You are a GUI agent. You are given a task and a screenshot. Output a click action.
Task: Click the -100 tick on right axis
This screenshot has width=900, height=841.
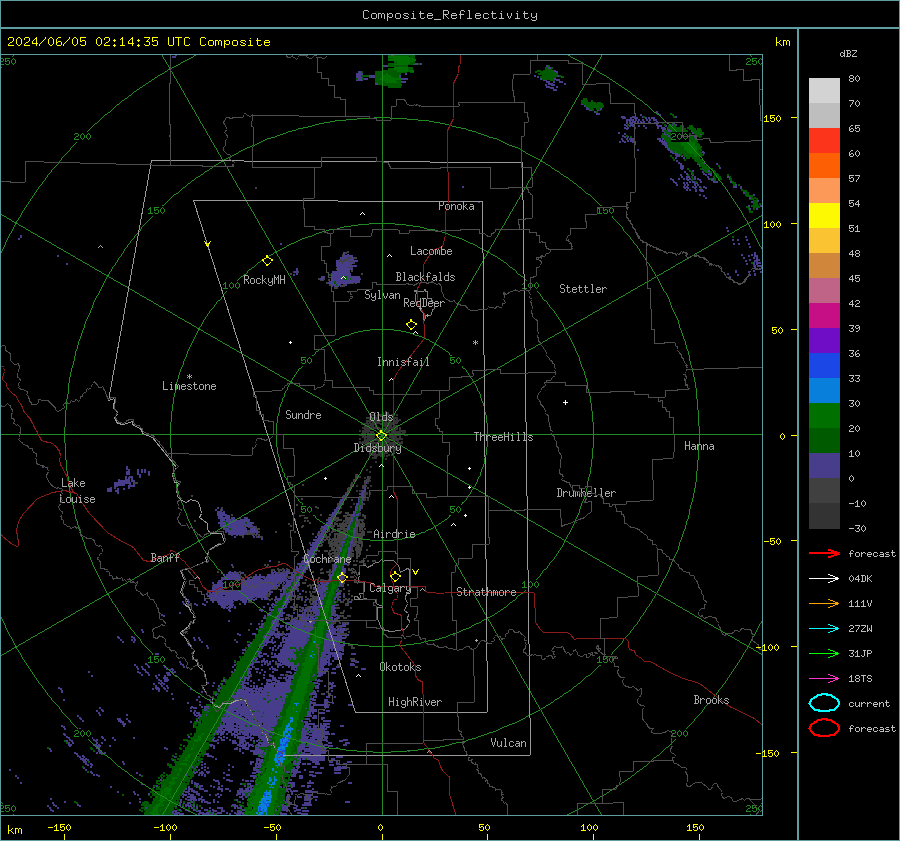[x=768, y=647]
